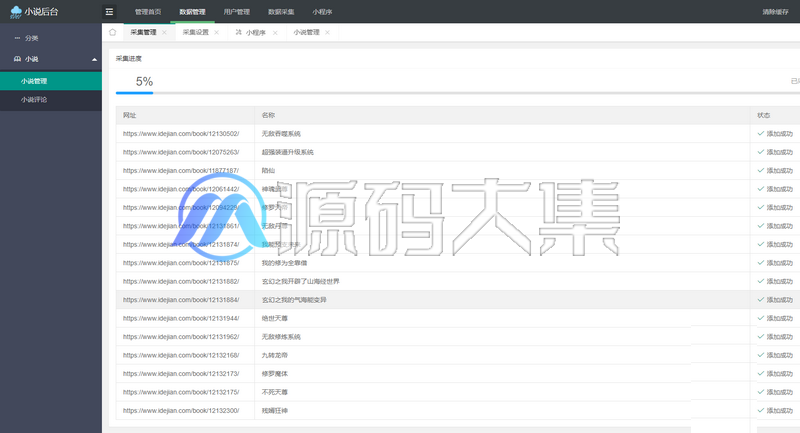
Task: Open 数据管理 in top navigation
Action: click(x=192, y=12)
